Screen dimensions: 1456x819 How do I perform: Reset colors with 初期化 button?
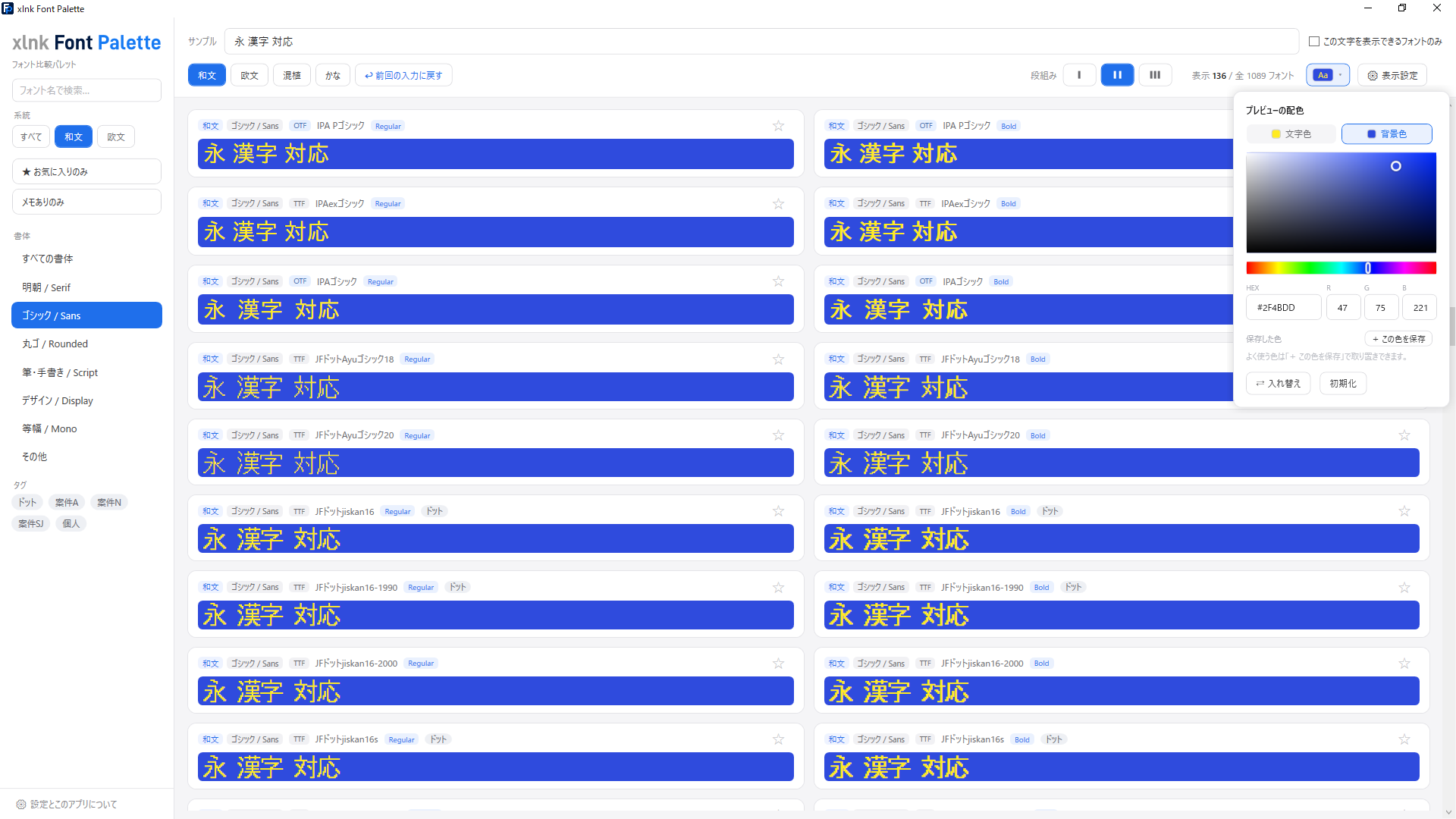tap(1343, 384)
